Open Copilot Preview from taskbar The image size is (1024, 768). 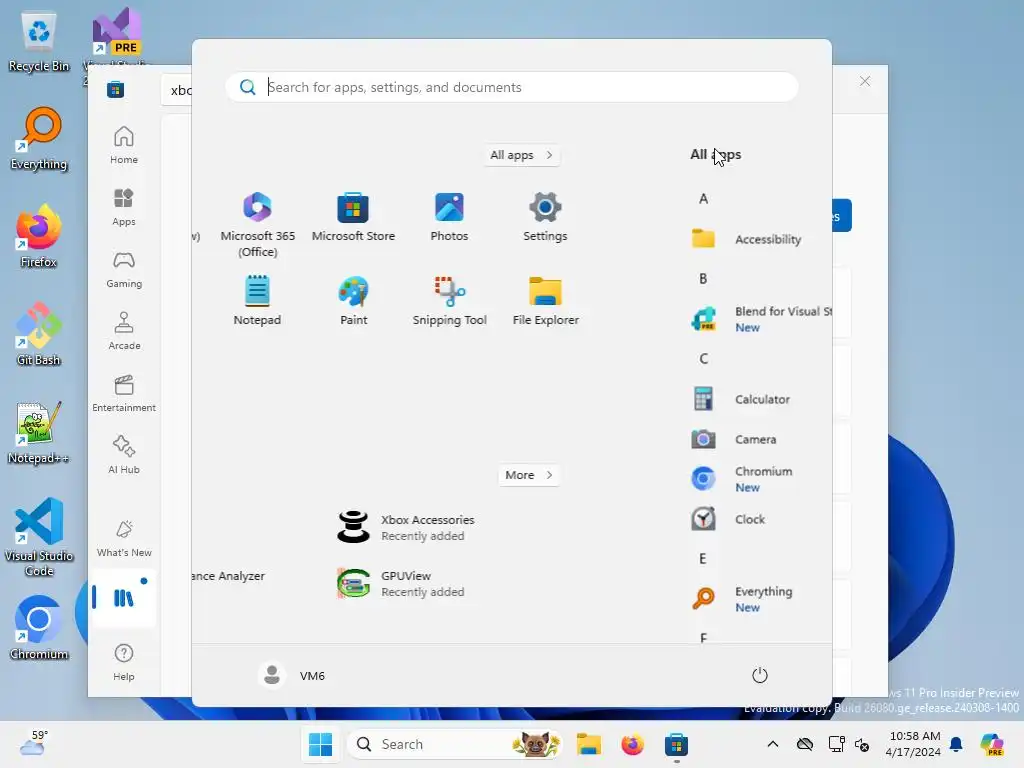click(993, 744)
